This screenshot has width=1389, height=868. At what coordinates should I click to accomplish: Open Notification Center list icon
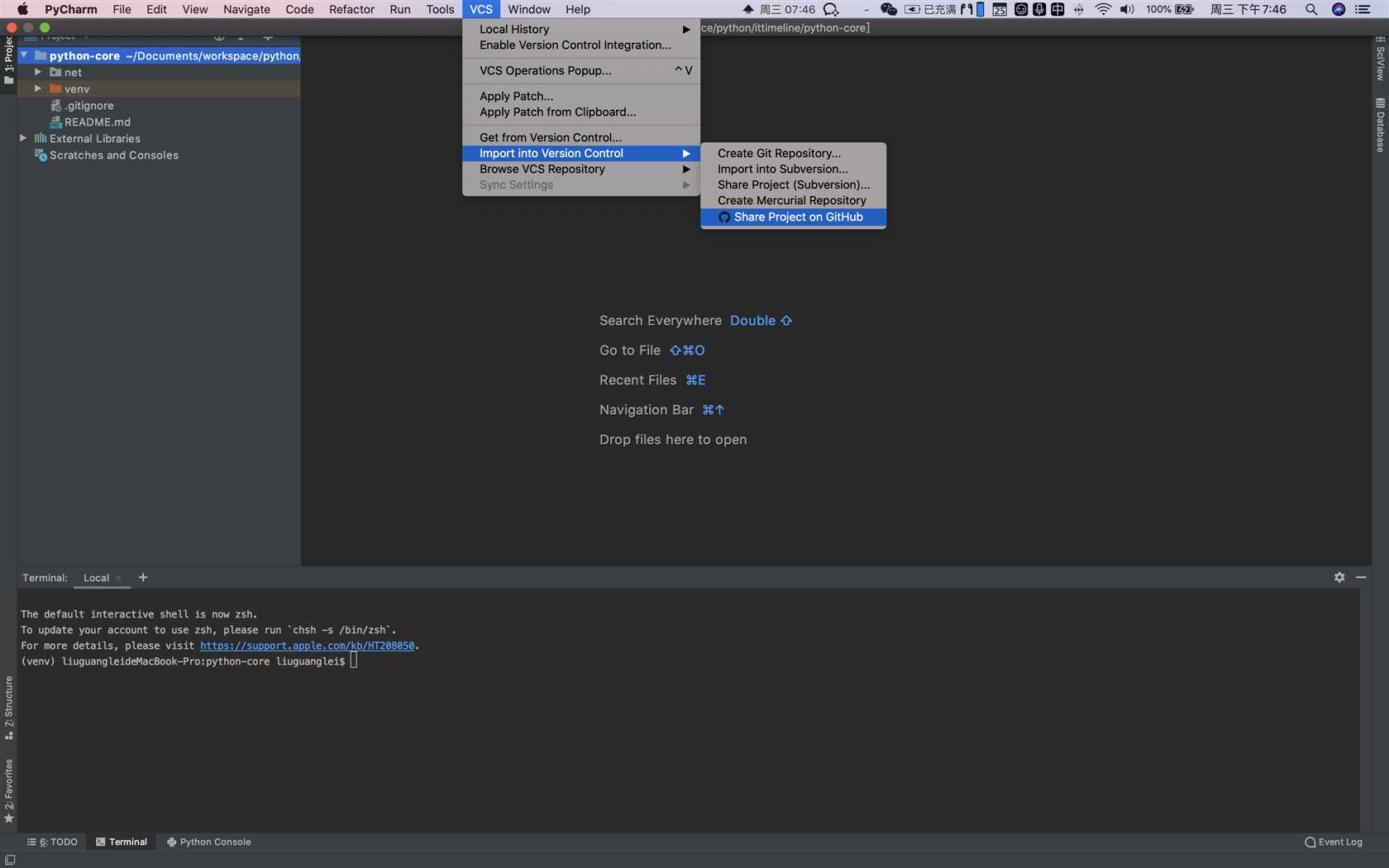coord(1363,9)
